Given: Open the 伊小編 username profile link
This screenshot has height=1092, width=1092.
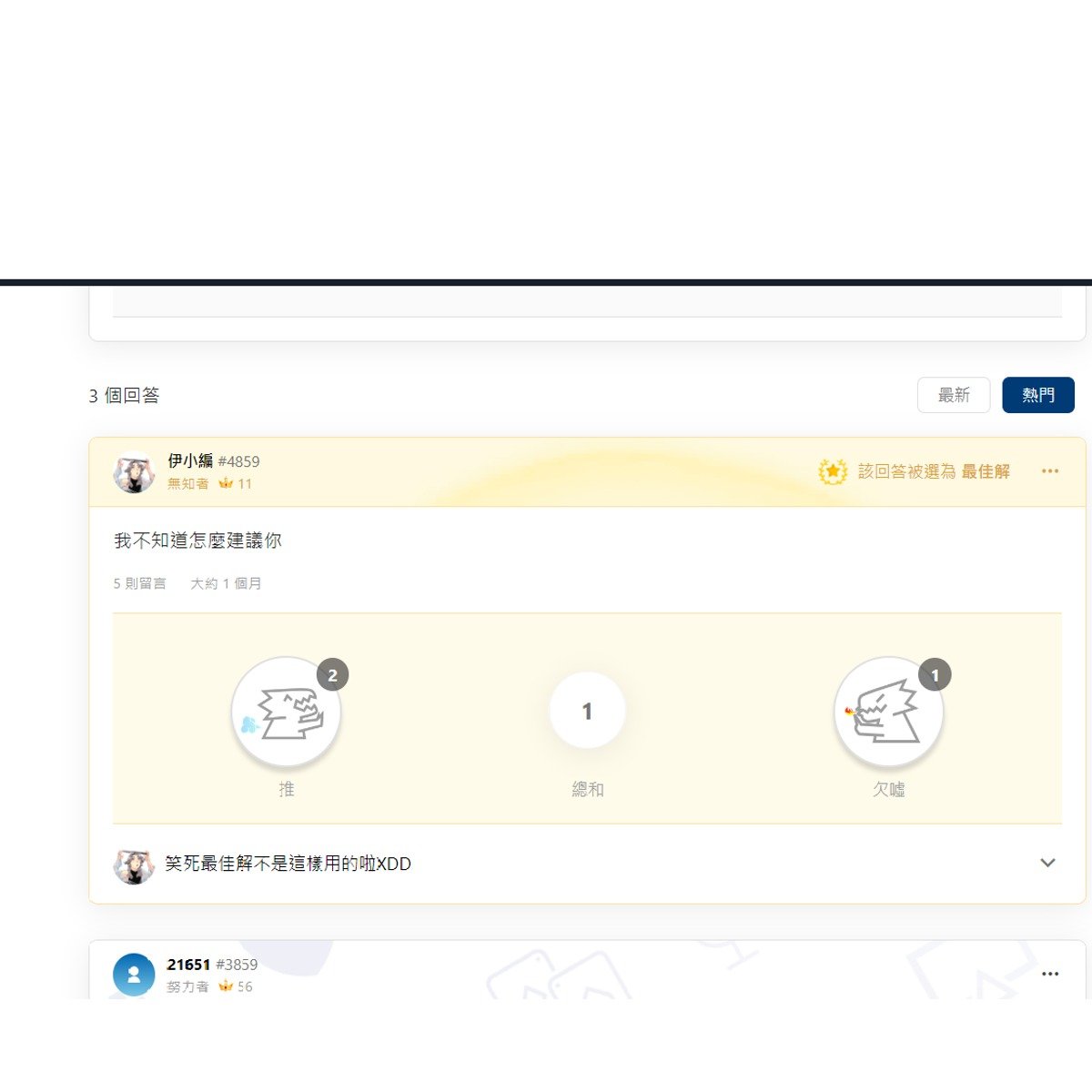Looking at the screenshot, I should coord(190,461).
